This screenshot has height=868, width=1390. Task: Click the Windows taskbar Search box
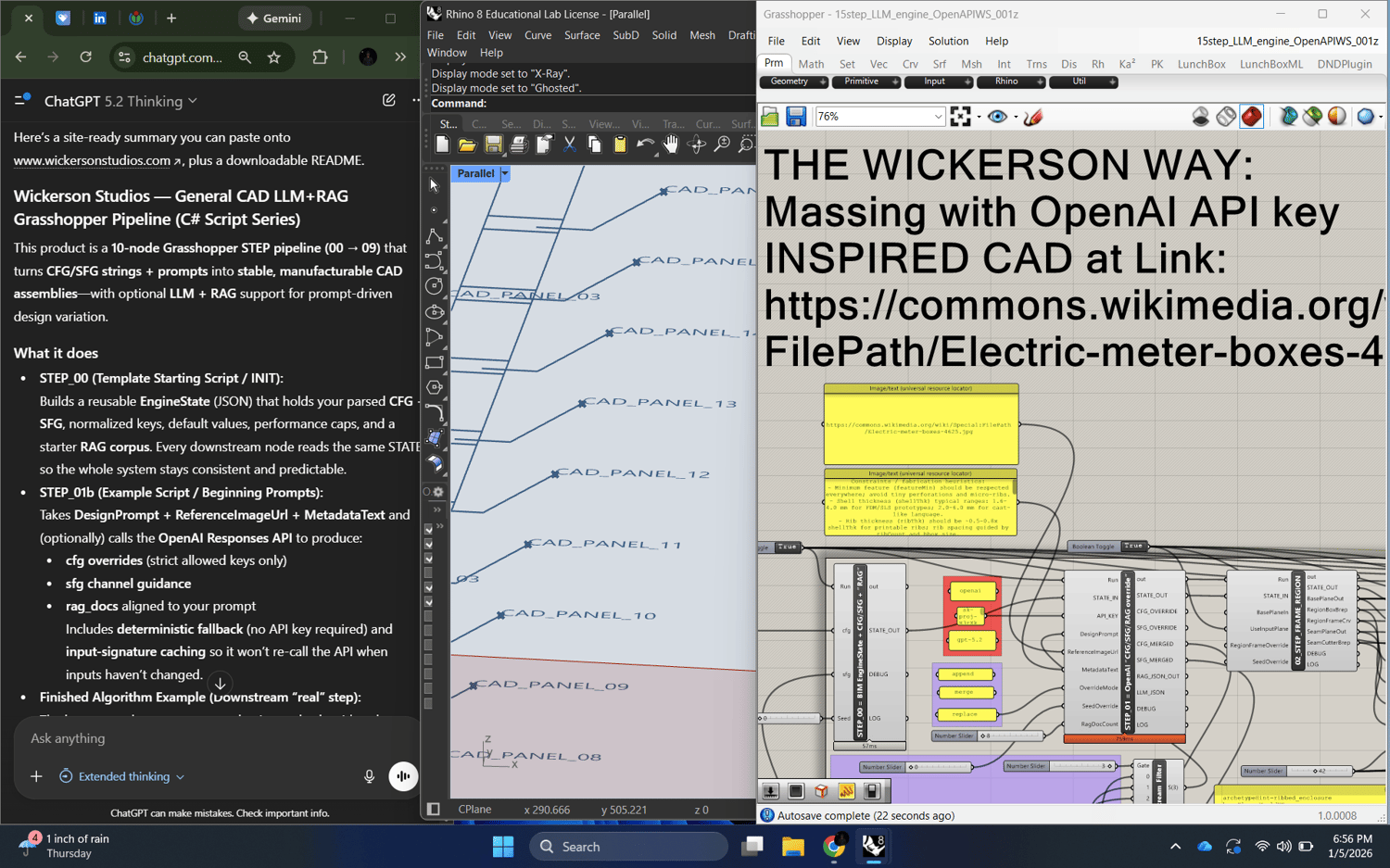628,847
